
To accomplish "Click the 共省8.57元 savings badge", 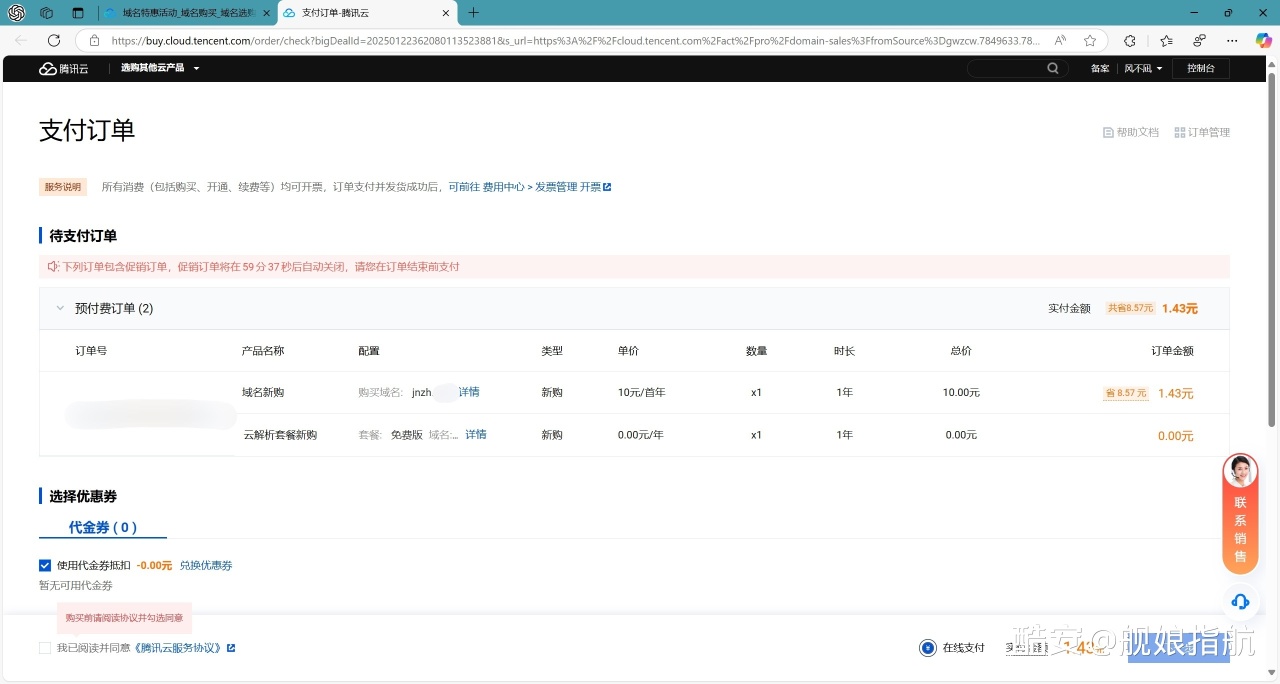I will tap(1130, 308).
